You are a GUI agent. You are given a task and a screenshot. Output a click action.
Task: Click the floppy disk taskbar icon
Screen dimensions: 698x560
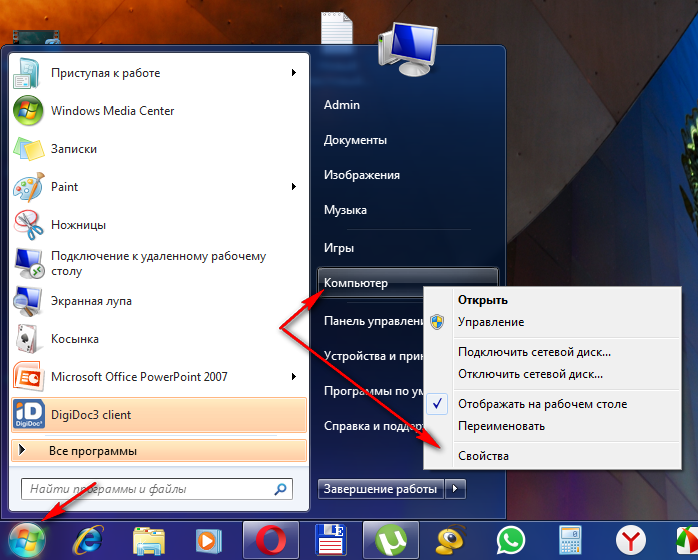point(331,540)
